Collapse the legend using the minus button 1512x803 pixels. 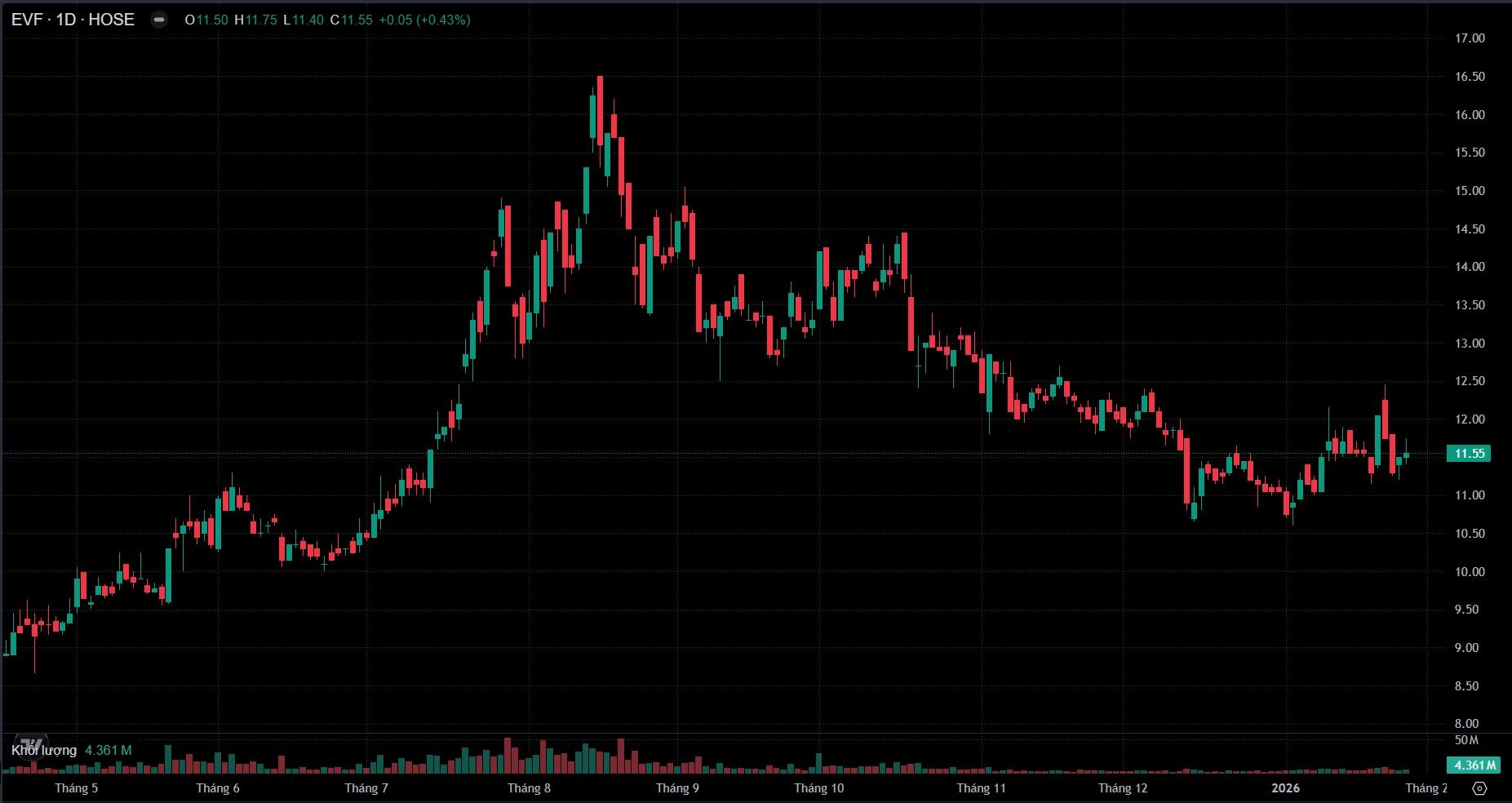159,20
